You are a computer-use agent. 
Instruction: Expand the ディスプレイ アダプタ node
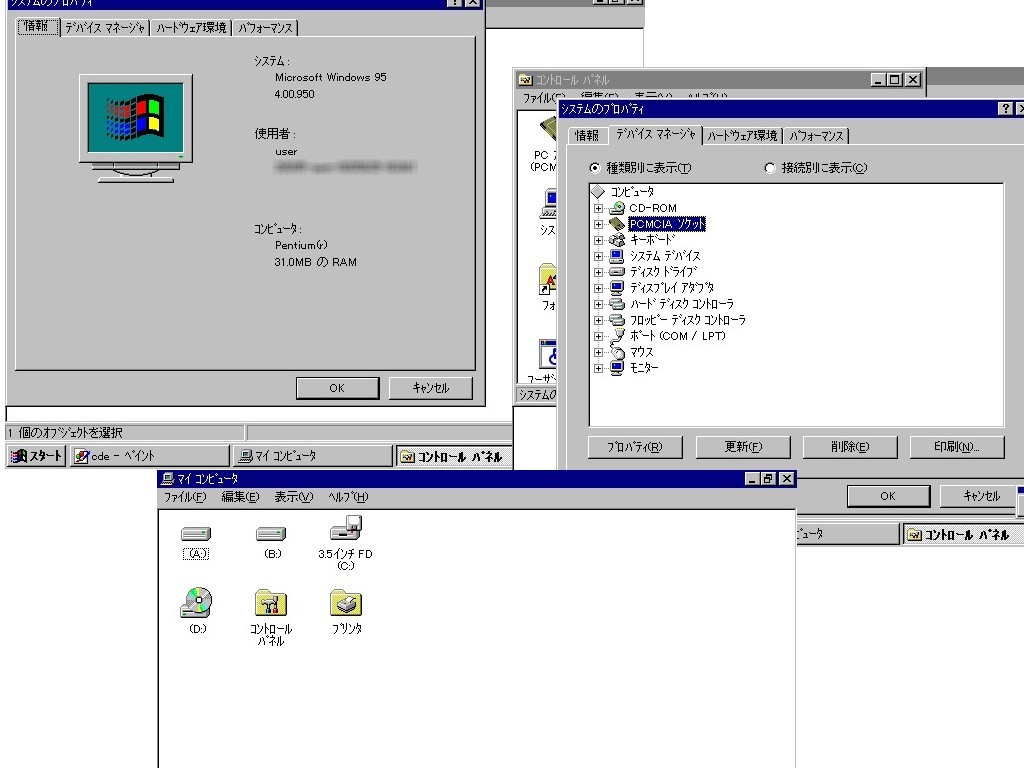coord(598,288)
